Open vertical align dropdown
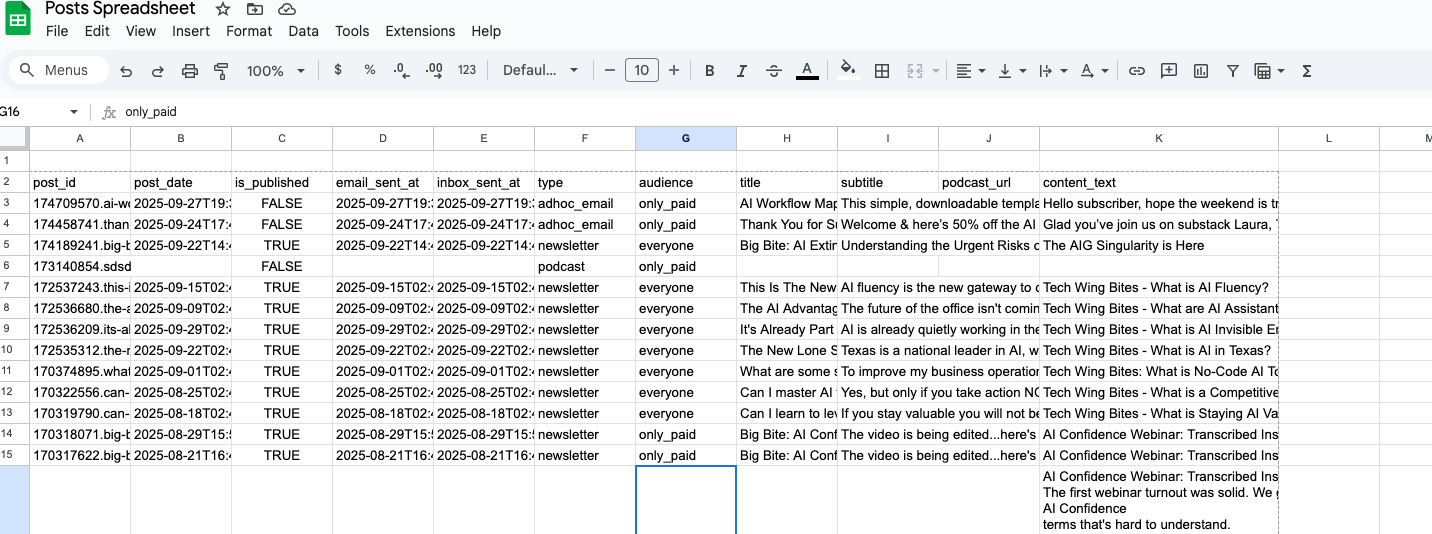1432x534 pixels. [1012, 71]
